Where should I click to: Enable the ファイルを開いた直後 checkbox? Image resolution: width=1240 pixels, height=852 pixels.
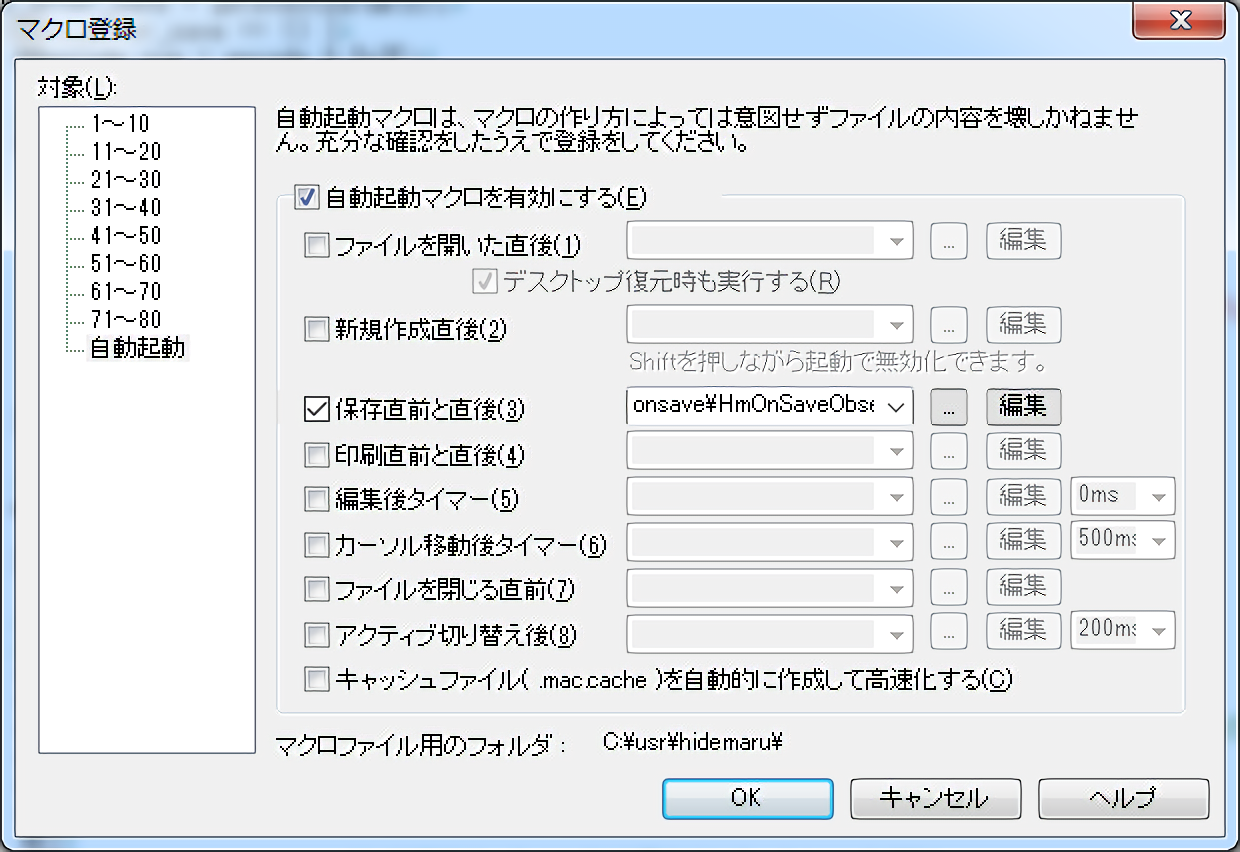tap(316, 245)
